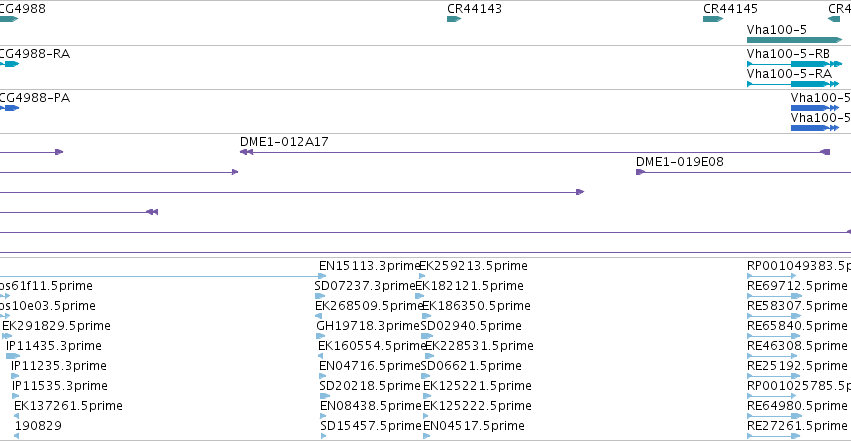The image size is (851, 441).
Task: Select the Vha100-5-RB transcript label
Action: click(x=788, y=54)
